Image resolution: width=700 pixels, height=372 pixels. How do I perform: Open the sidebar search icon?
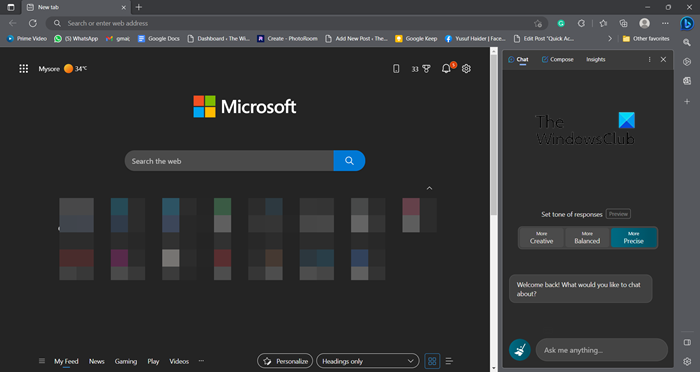(x=687, y=42)
